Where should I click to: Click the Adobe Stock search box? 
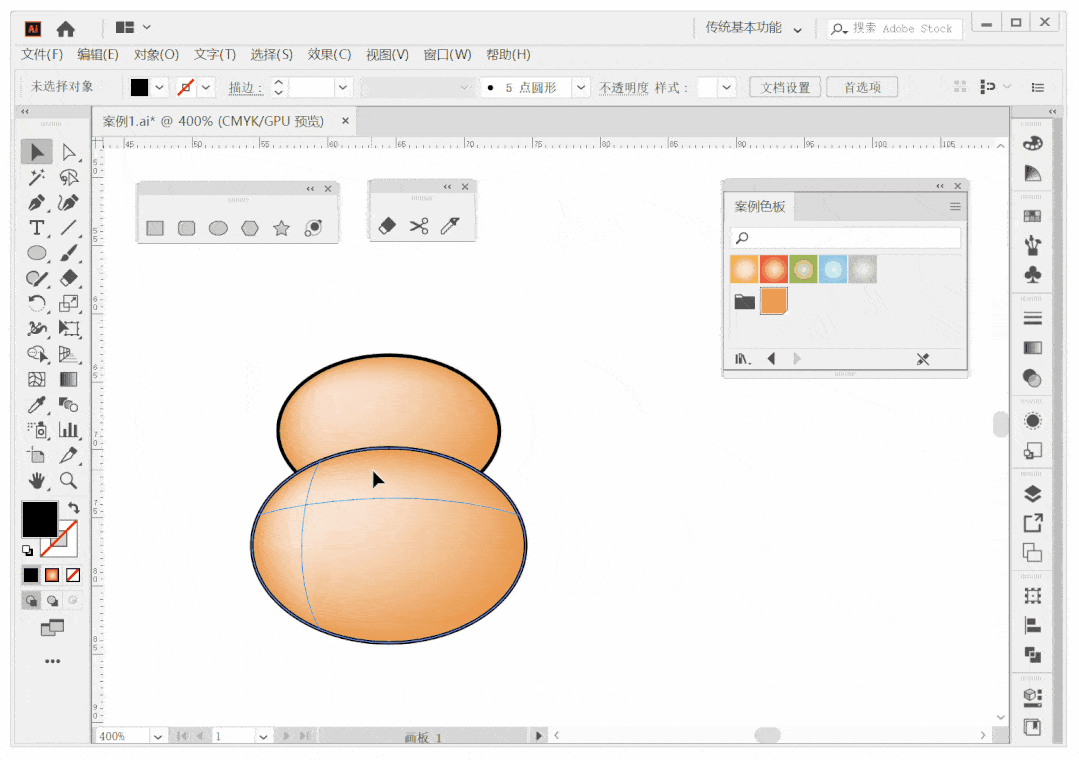[895, 28]
